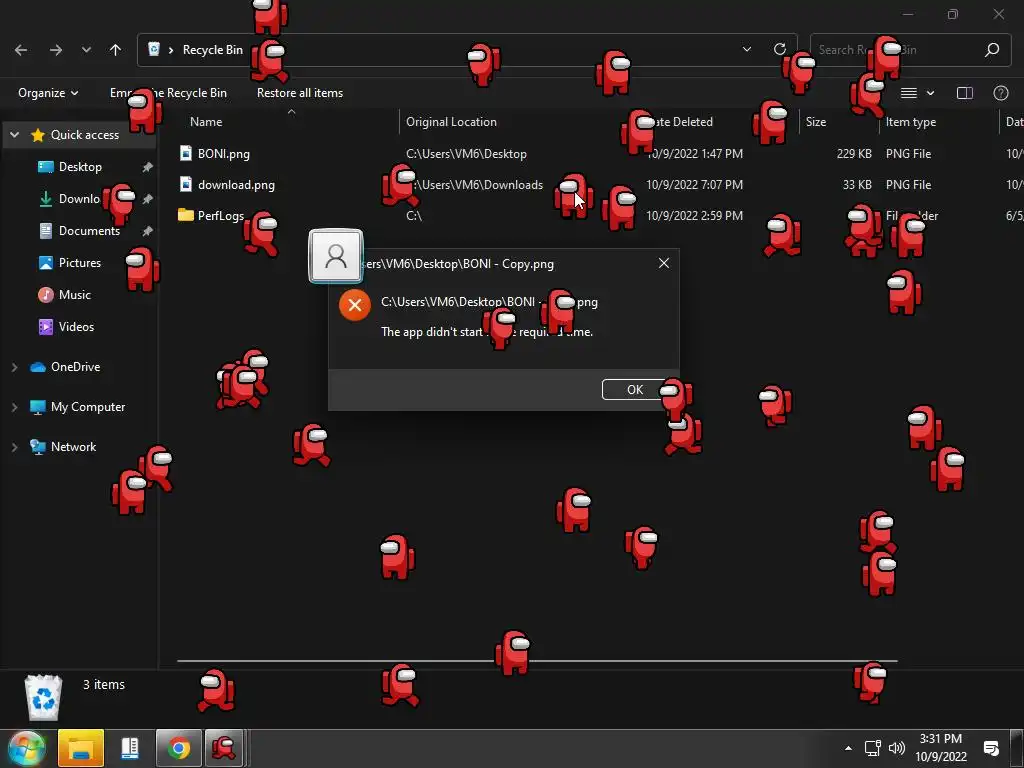Open Quick access in sidebar
Screen dimensions: 1024x768
pyautogui.click(x=85, y=135)
